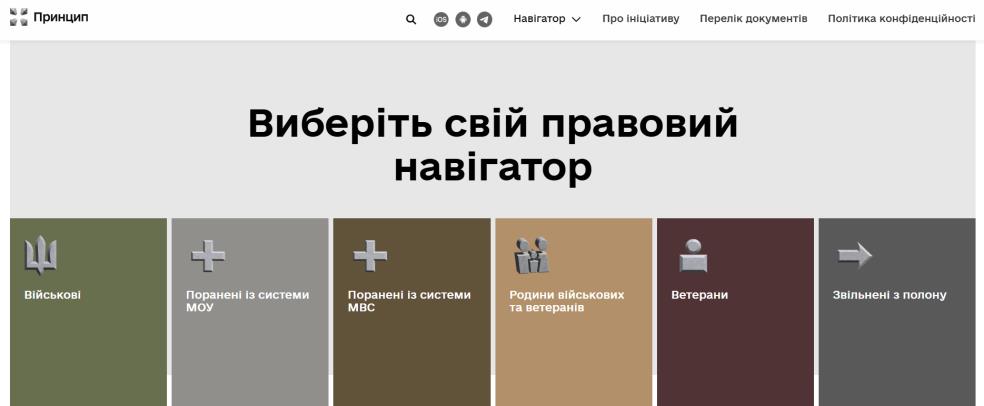Select the Звільнені з полону link
Viewport: 984px width, 406px height.
[x=889, y=295]
